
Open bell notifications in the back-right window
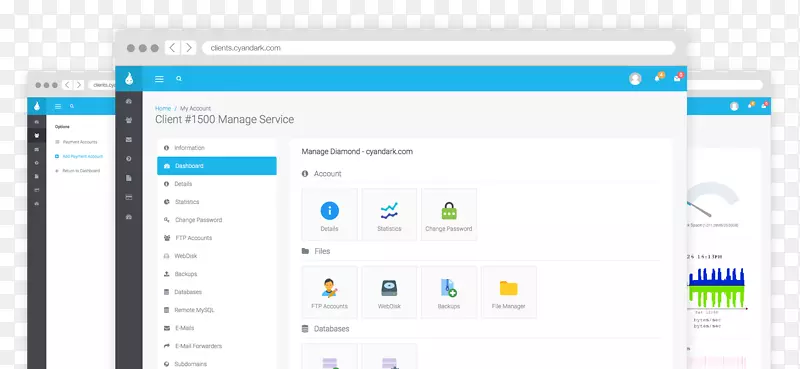tap(750, 105)
